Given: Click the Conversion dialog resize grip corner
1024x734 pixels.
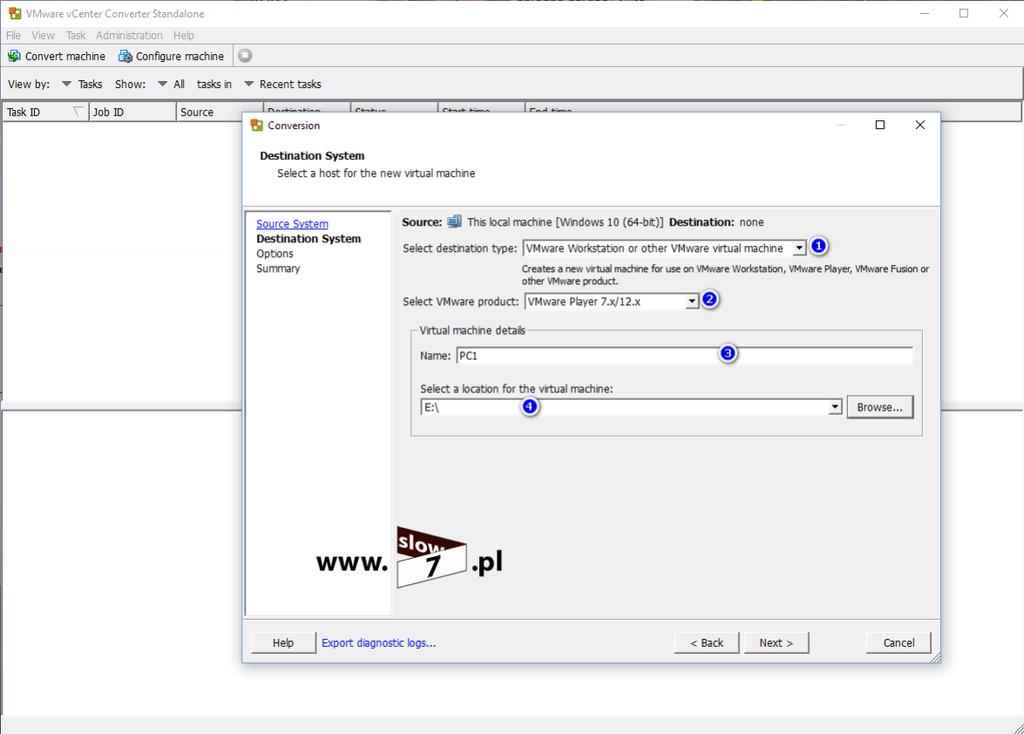Looking at the screenshot, I should pyautogui.click(x=935, y=658).
